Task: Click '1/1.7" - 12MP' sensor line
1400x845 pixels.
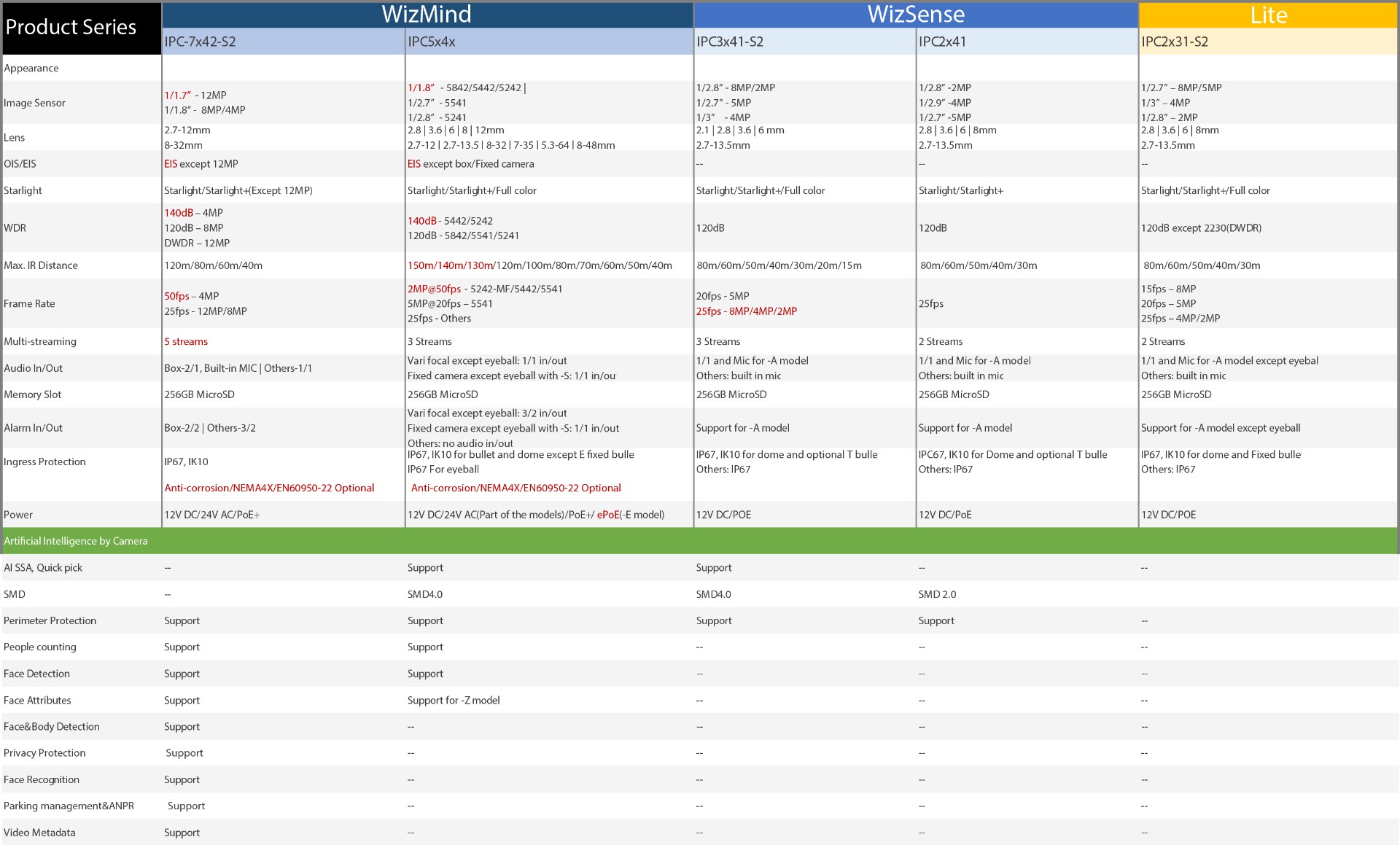Action: pos(195,95)
